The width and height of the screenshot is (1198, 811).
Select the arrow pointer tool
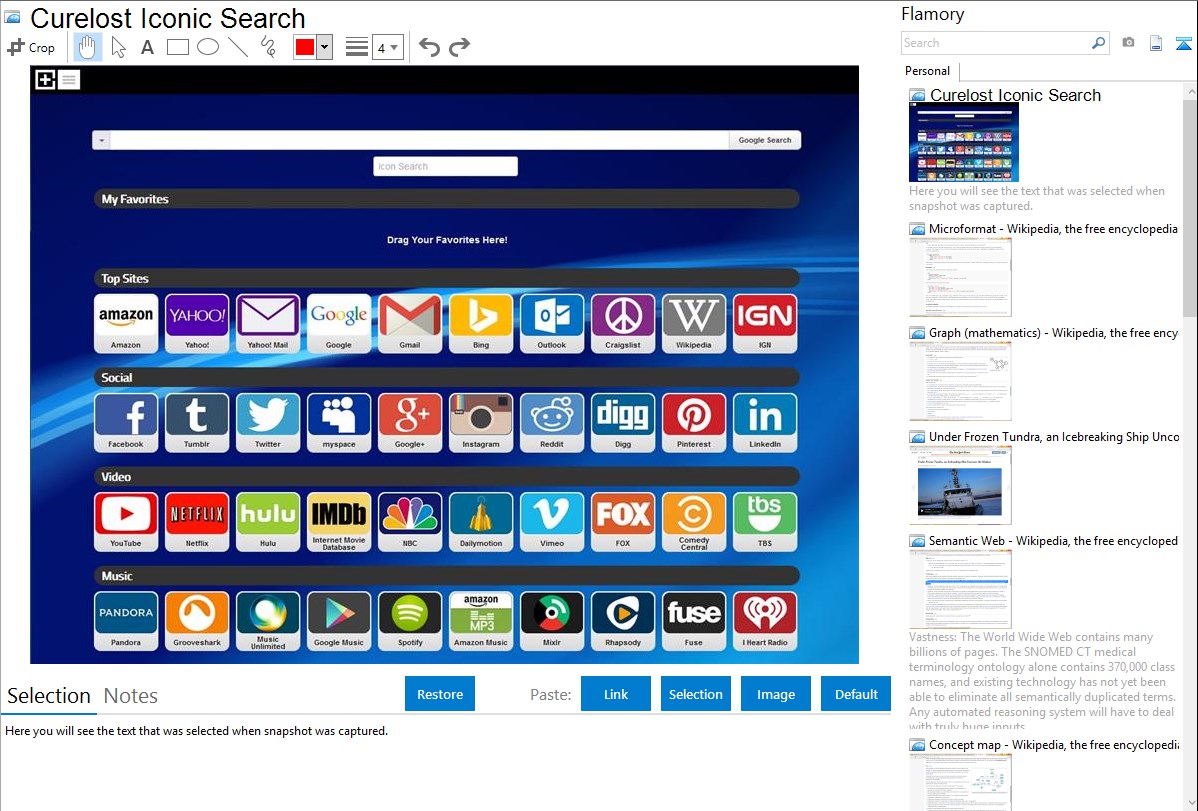coord(118,47)
